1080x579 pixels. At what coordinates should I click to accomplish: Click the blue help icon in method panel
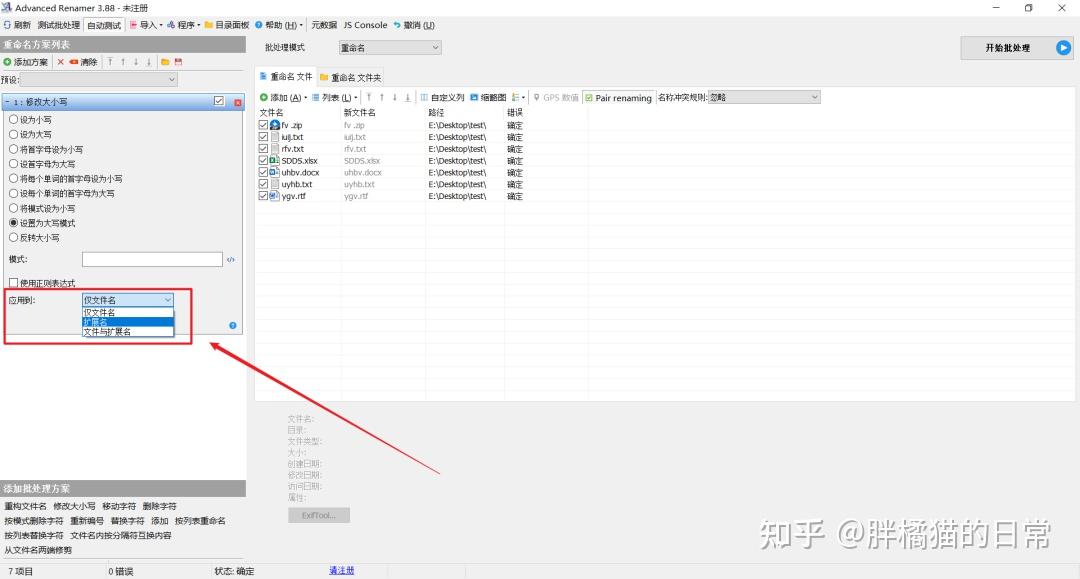(x=233, y=326)
